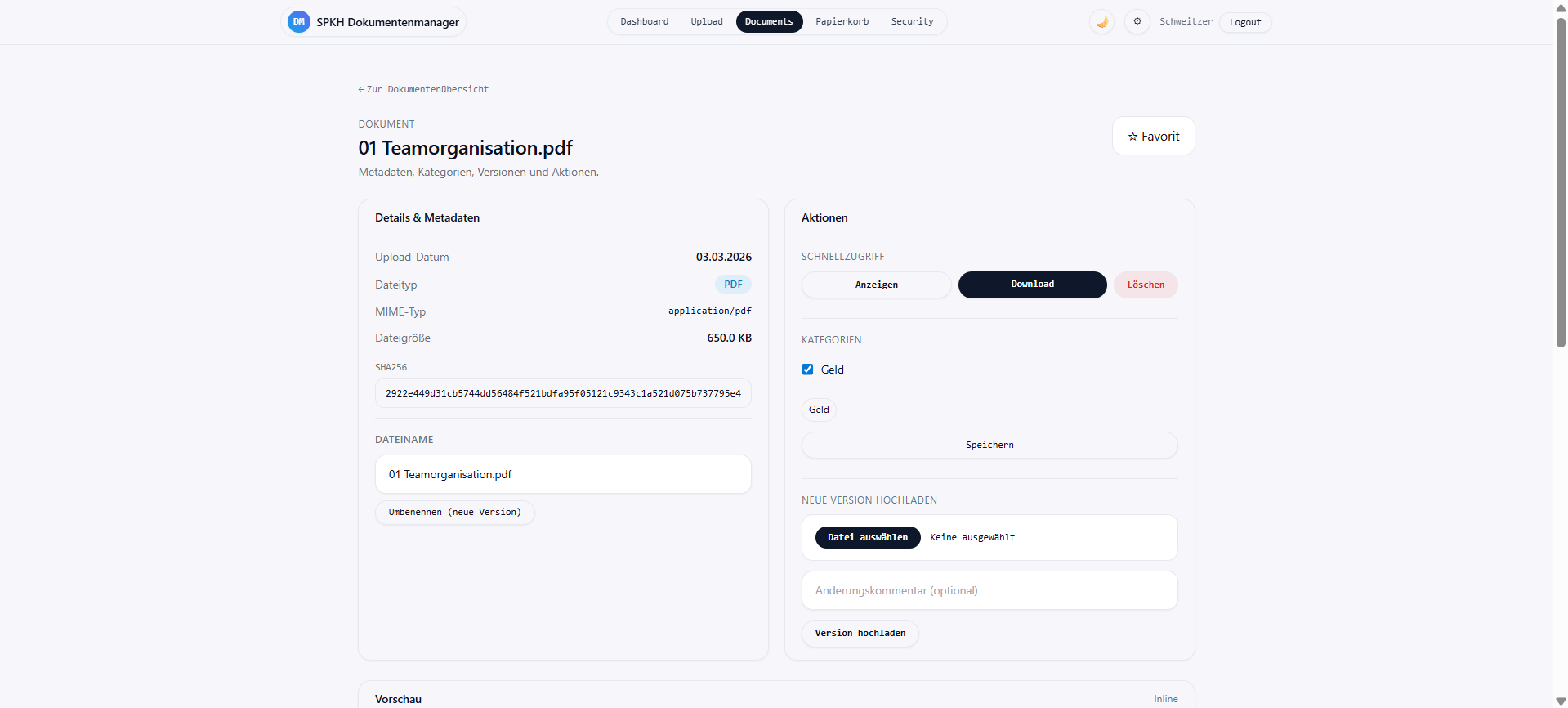Mark document as Favorit
This screenshot has height=708, width=1568.
point(1153,137)
